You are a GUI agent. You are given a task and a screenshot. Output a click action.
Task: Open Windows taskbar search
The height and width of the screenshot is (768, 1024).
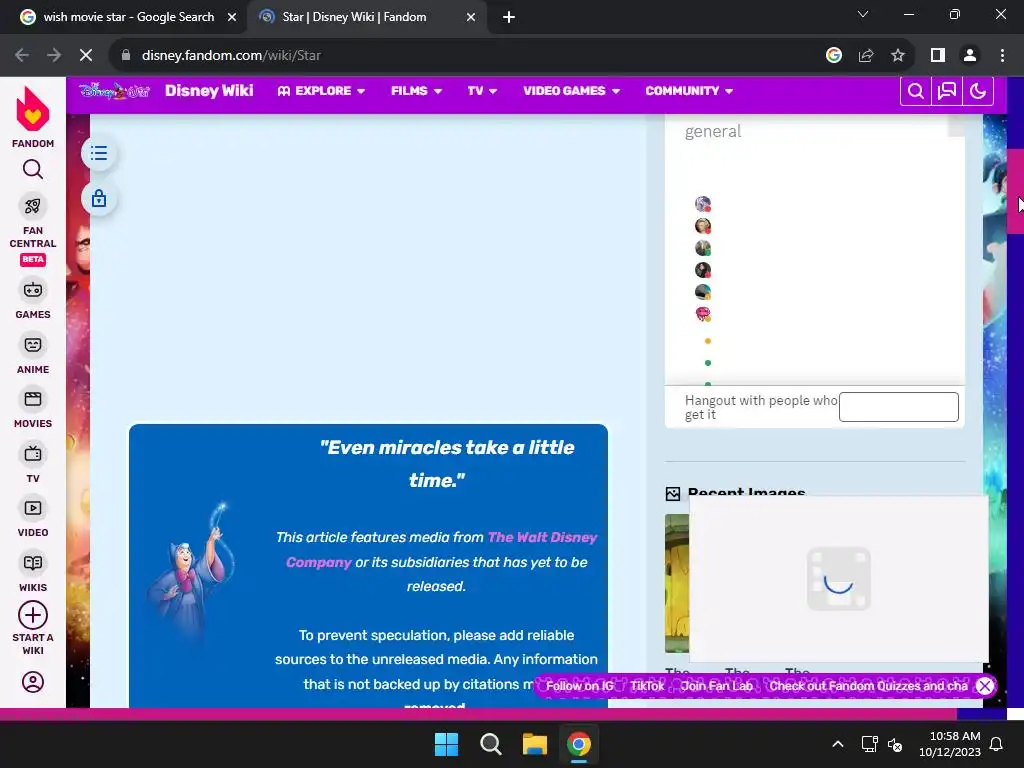pos(490,744)
